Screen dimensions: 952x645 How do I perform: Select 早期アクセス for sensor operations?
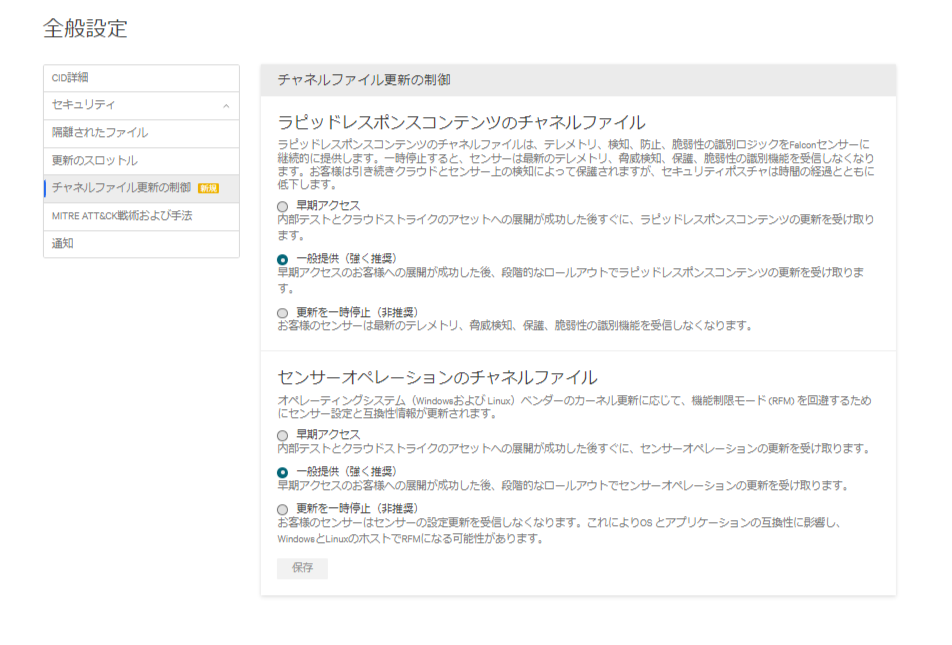pos(283,435)
